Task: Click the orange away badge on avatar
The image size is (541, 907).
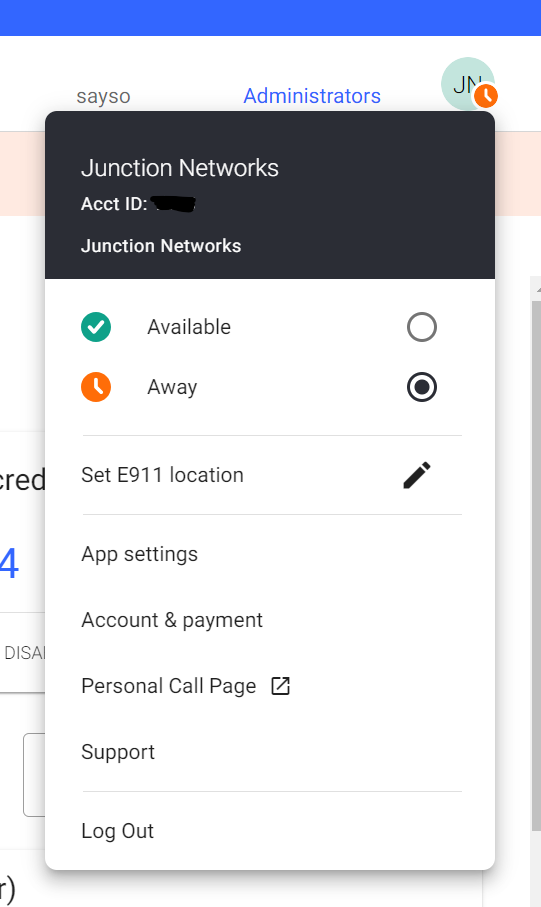Action: (486, 96)
